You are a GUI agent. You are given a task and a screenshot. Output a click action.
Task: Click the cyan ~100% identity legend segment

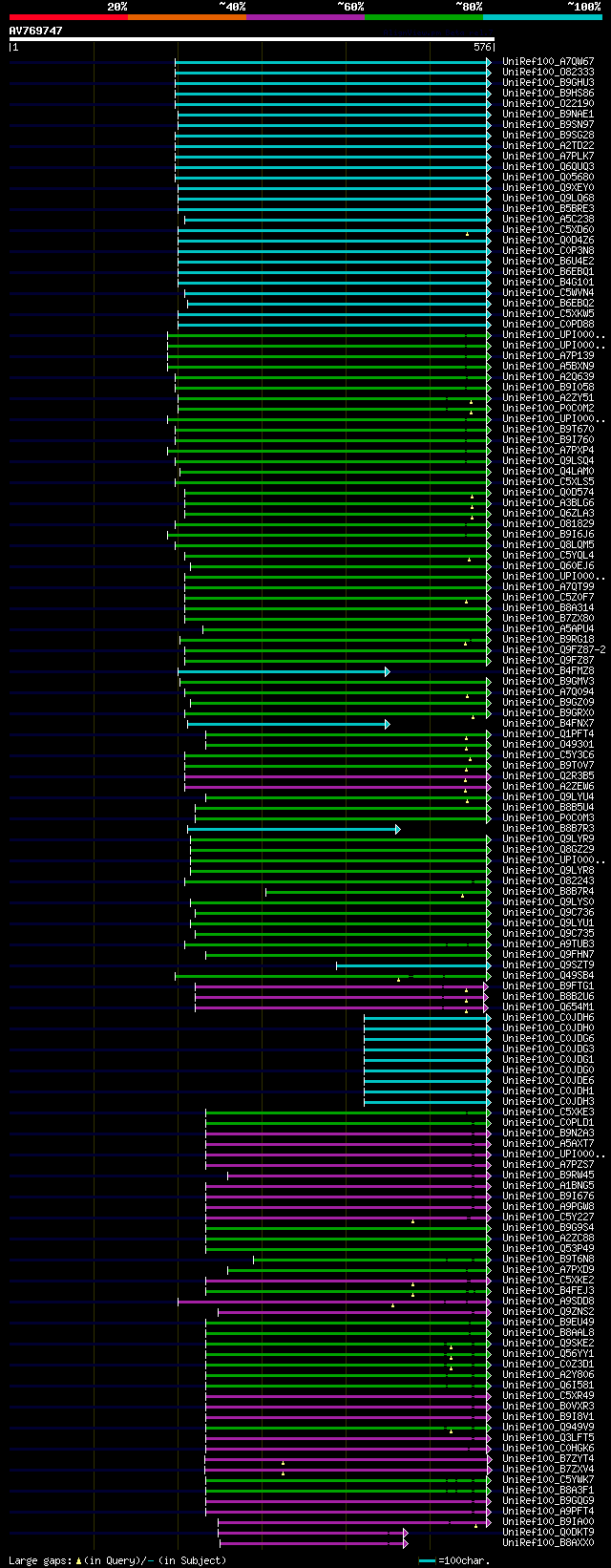(542, 16)
